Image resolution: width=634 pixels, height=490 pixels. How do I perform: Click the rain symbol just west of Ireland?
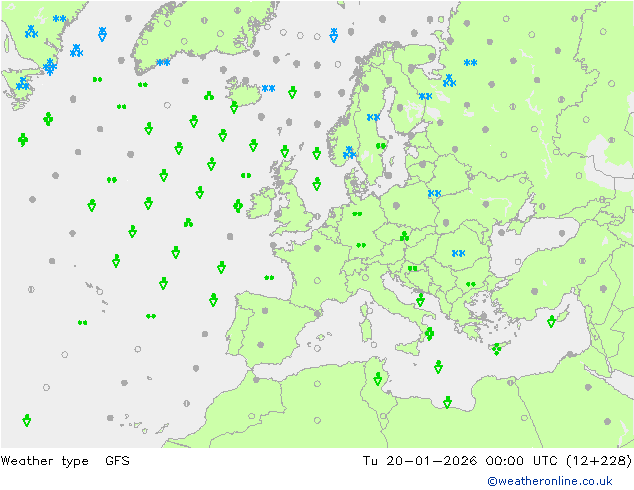point(238,206)
